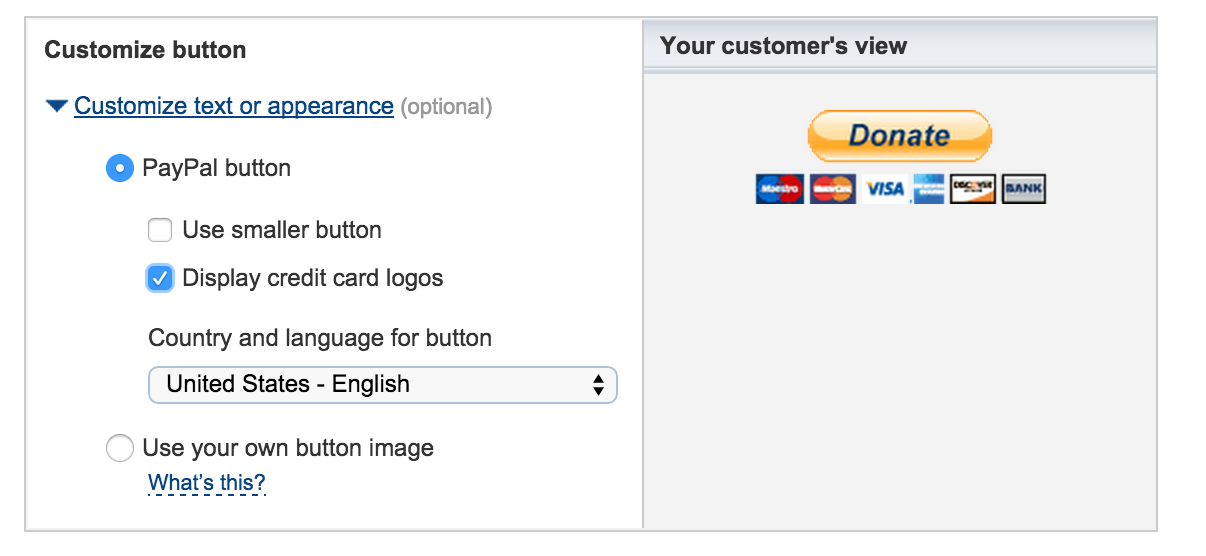This screenshot has height=556, width=1206.
Task: Click the Customize button heading
Action: click(145, 50)
